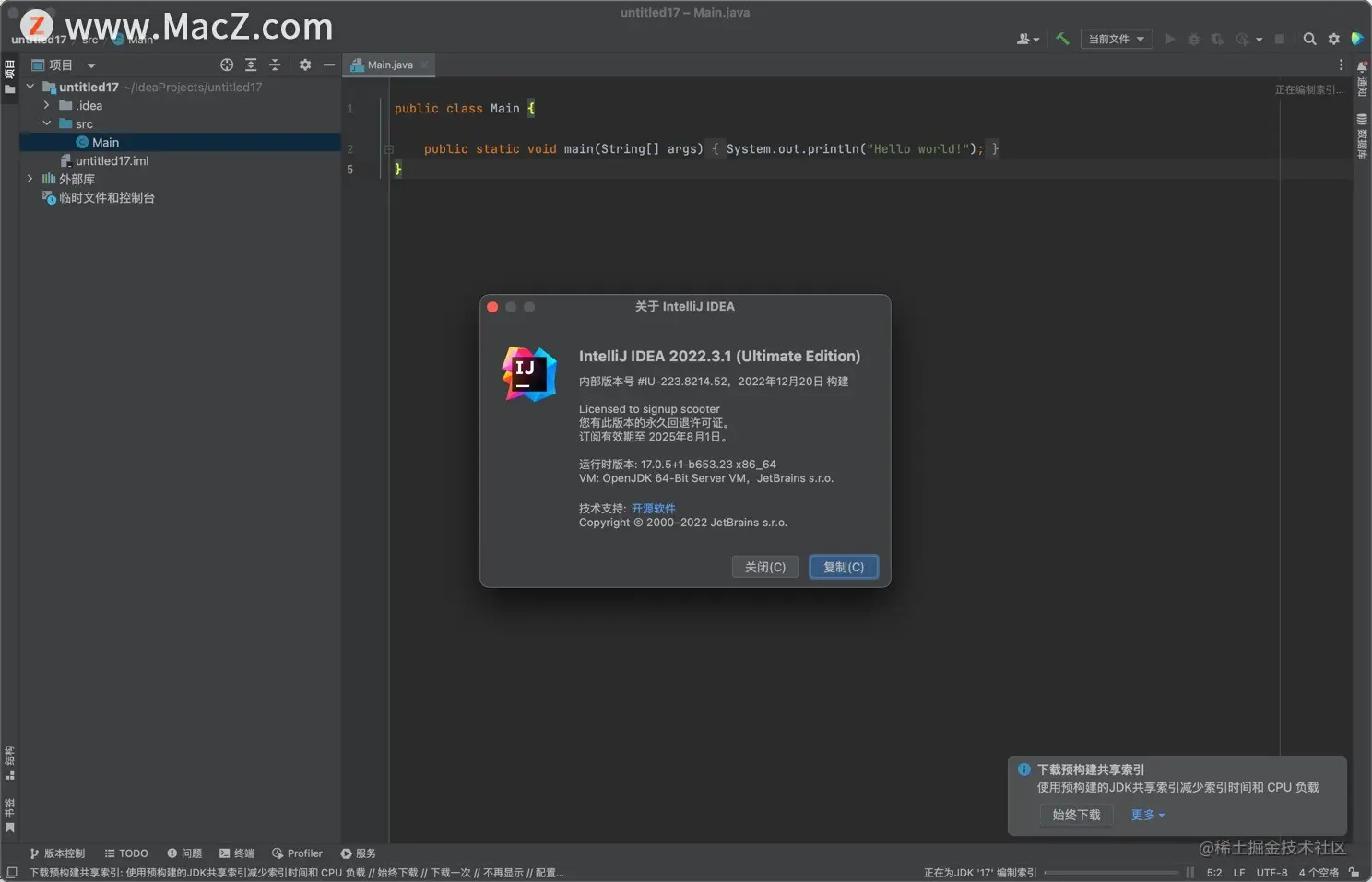The width and height of the screenshot is (1372, 882).
Task: Click 始终下载 in the notification
Action: point(1077,815)
